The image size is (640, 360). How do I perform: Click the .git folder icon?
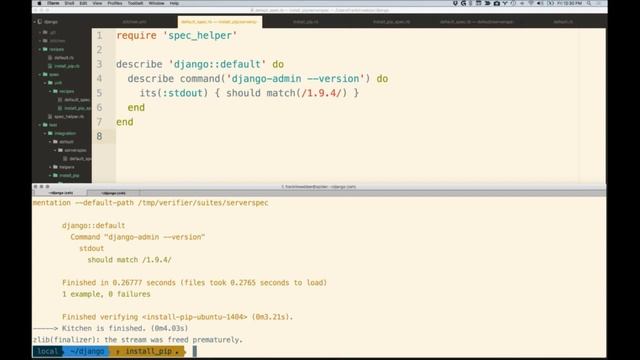[x=45, y=32]
